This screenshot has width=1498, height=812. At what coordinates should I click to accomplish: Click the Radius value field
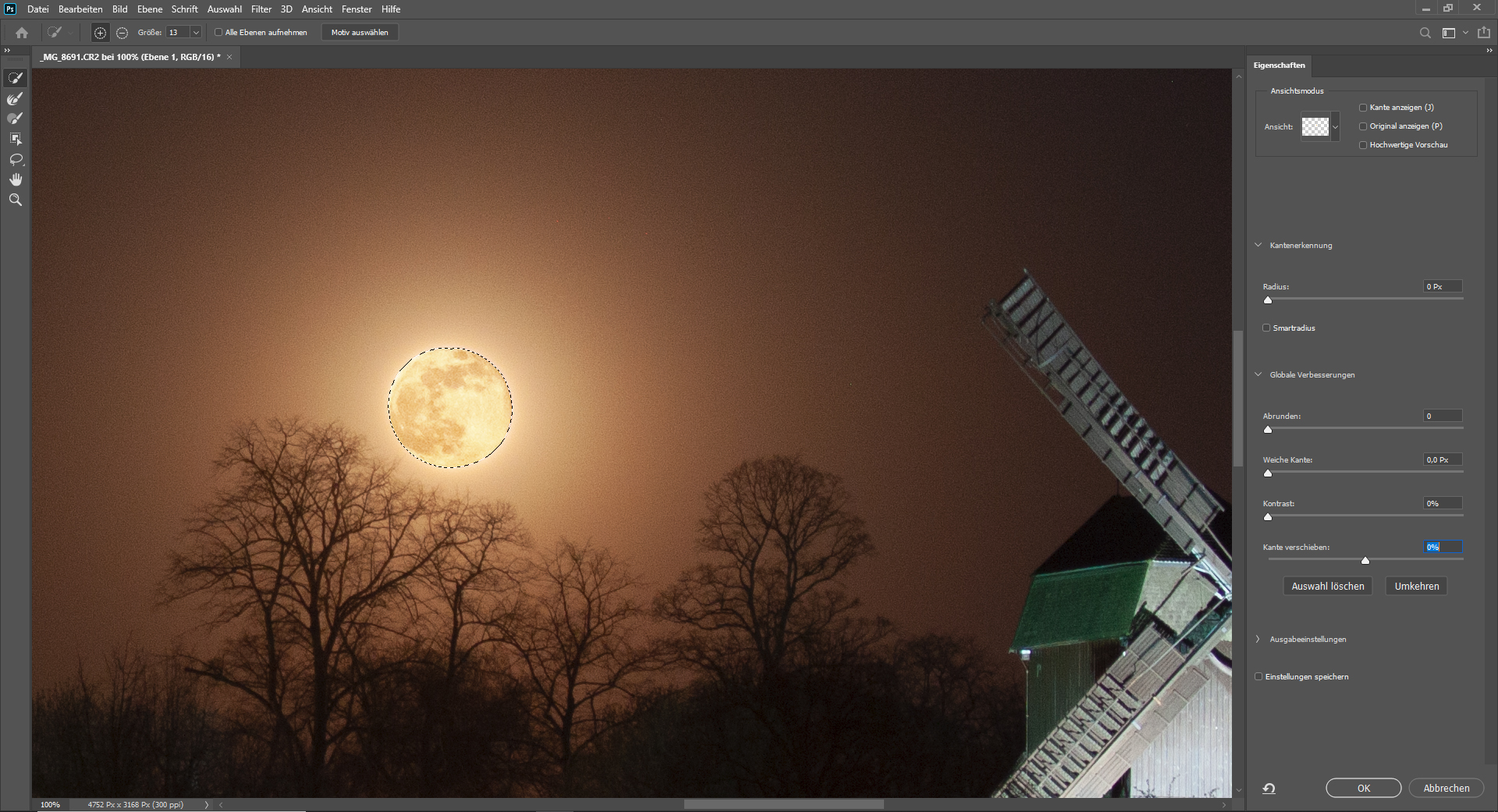click(1443, 287)
